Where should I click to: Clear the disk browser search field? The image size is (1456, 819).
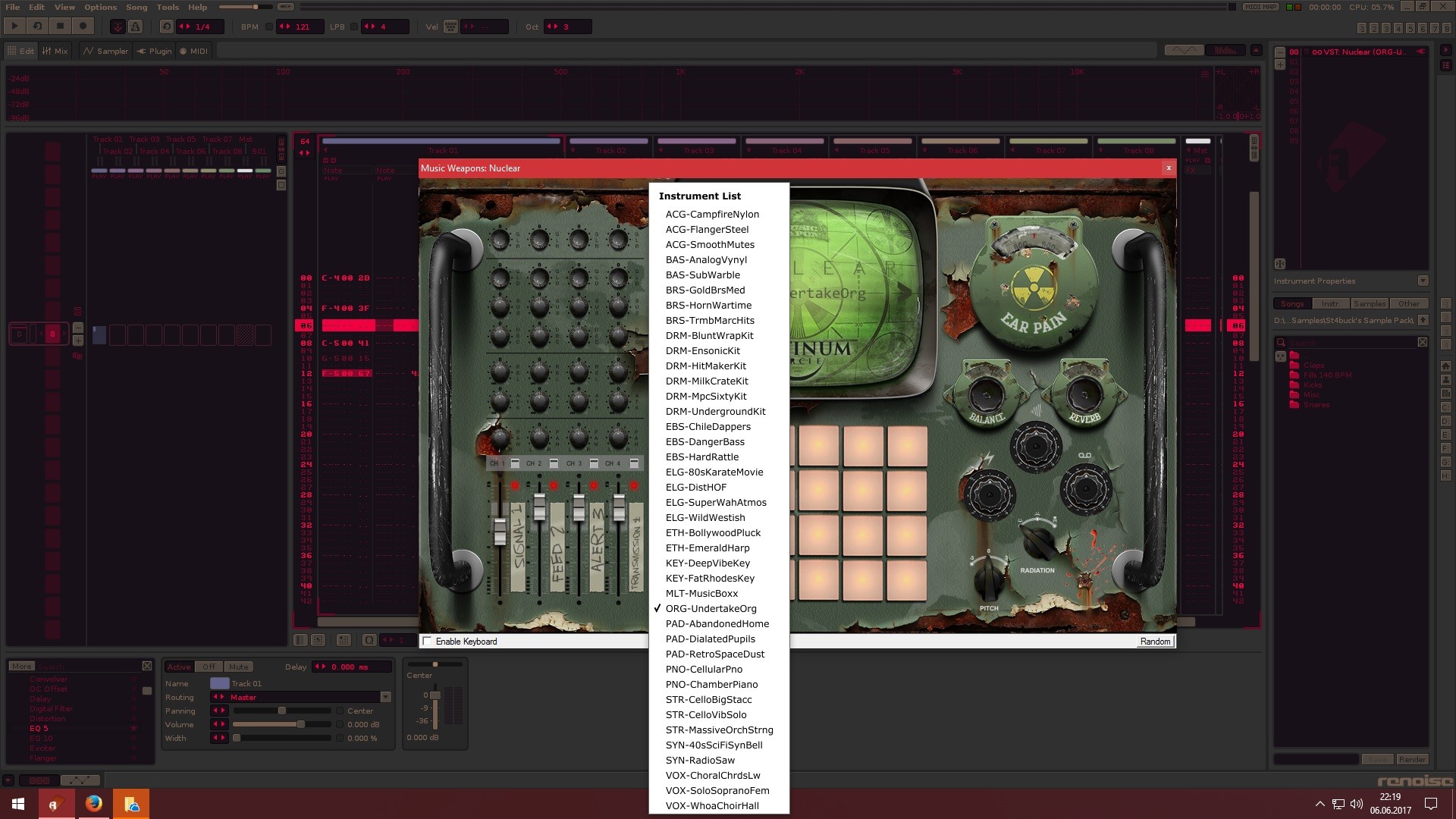1423,342
